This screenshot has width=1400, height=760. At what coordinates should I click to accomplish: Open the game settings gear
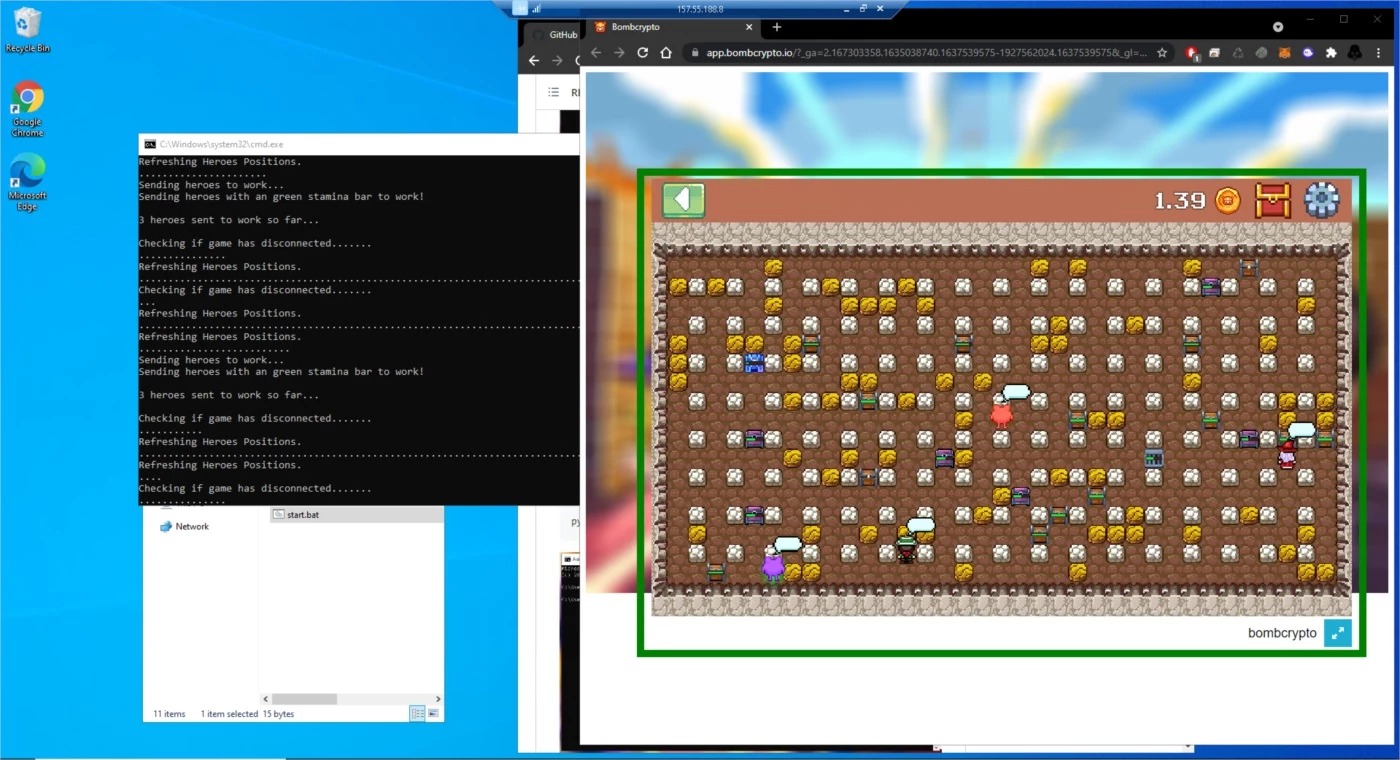pos(1321,200)
